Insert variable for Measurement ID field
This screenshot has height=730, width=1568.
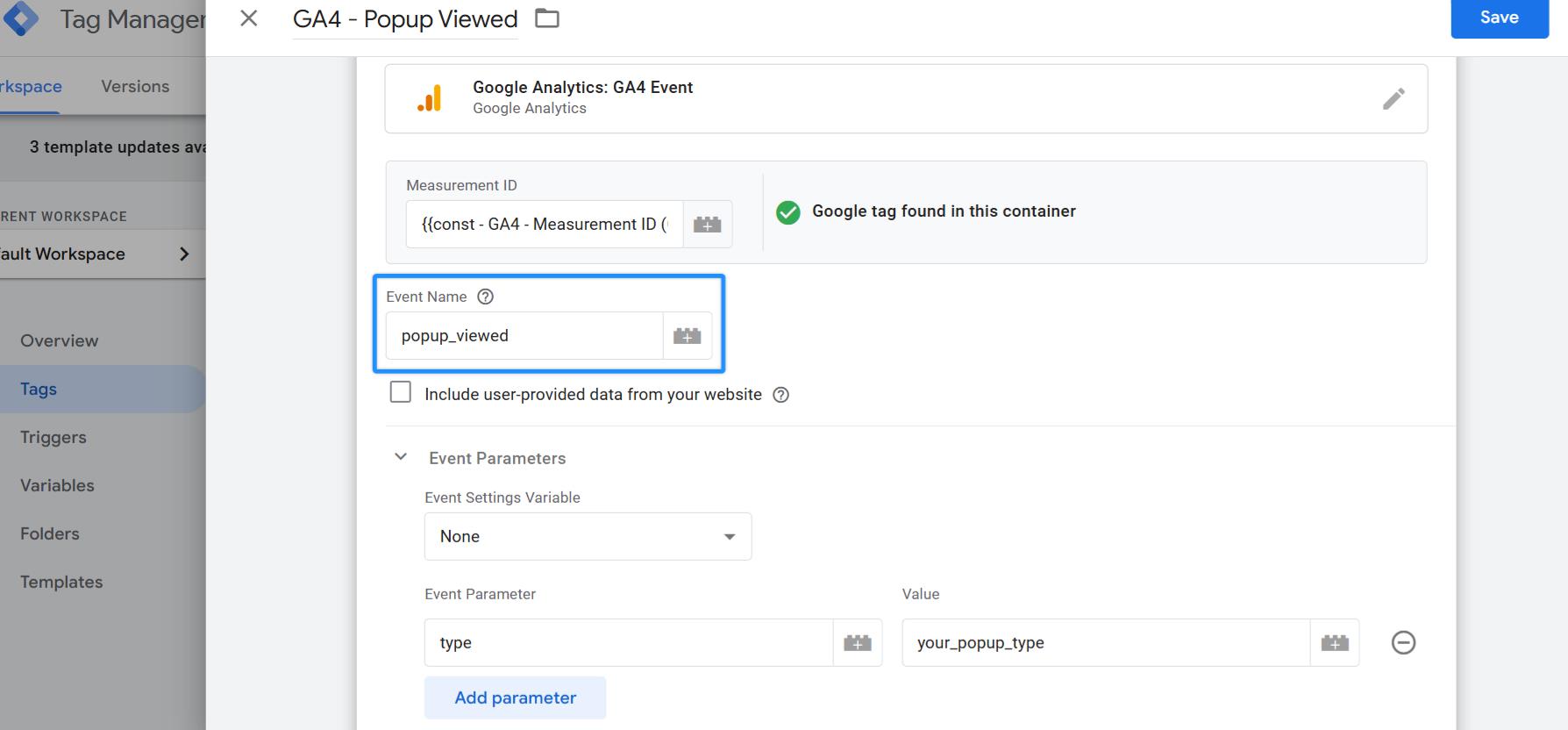pyautogui.click(x=708, y=225)
